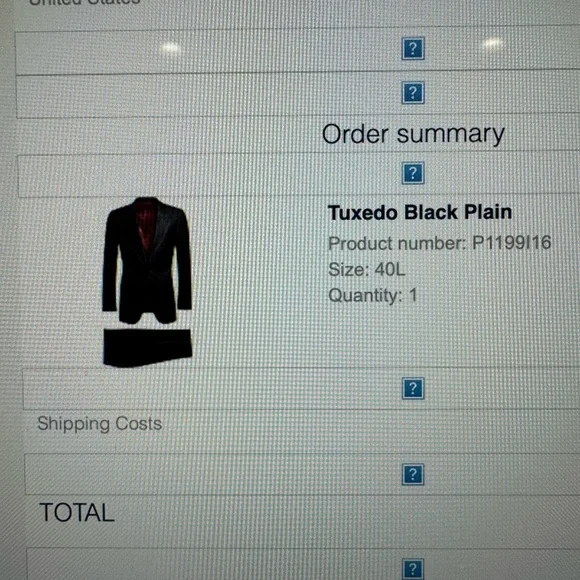Click the Quantity label in order details

coord(365,296)
